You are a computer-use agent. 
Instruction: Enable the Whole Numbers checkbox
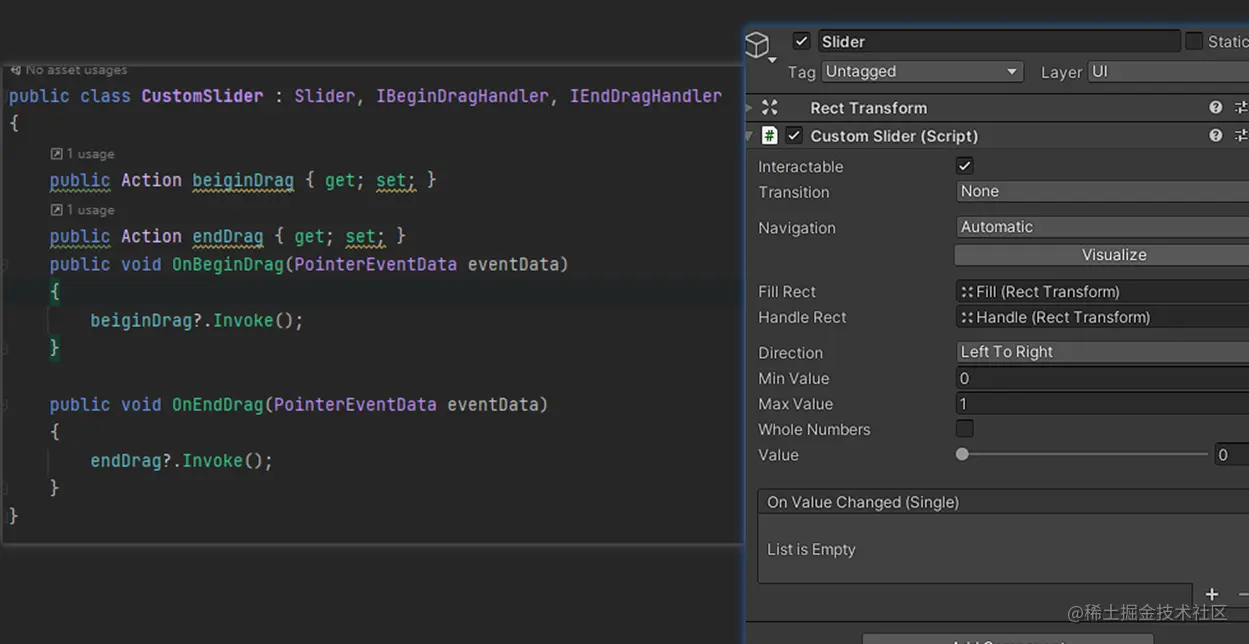coord(965,429)
